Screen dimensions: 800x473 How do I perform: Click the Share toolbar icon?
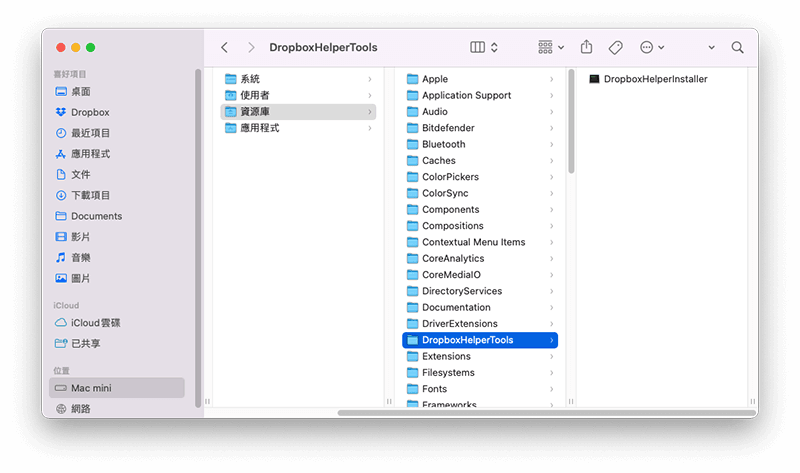tap(586, 47)
